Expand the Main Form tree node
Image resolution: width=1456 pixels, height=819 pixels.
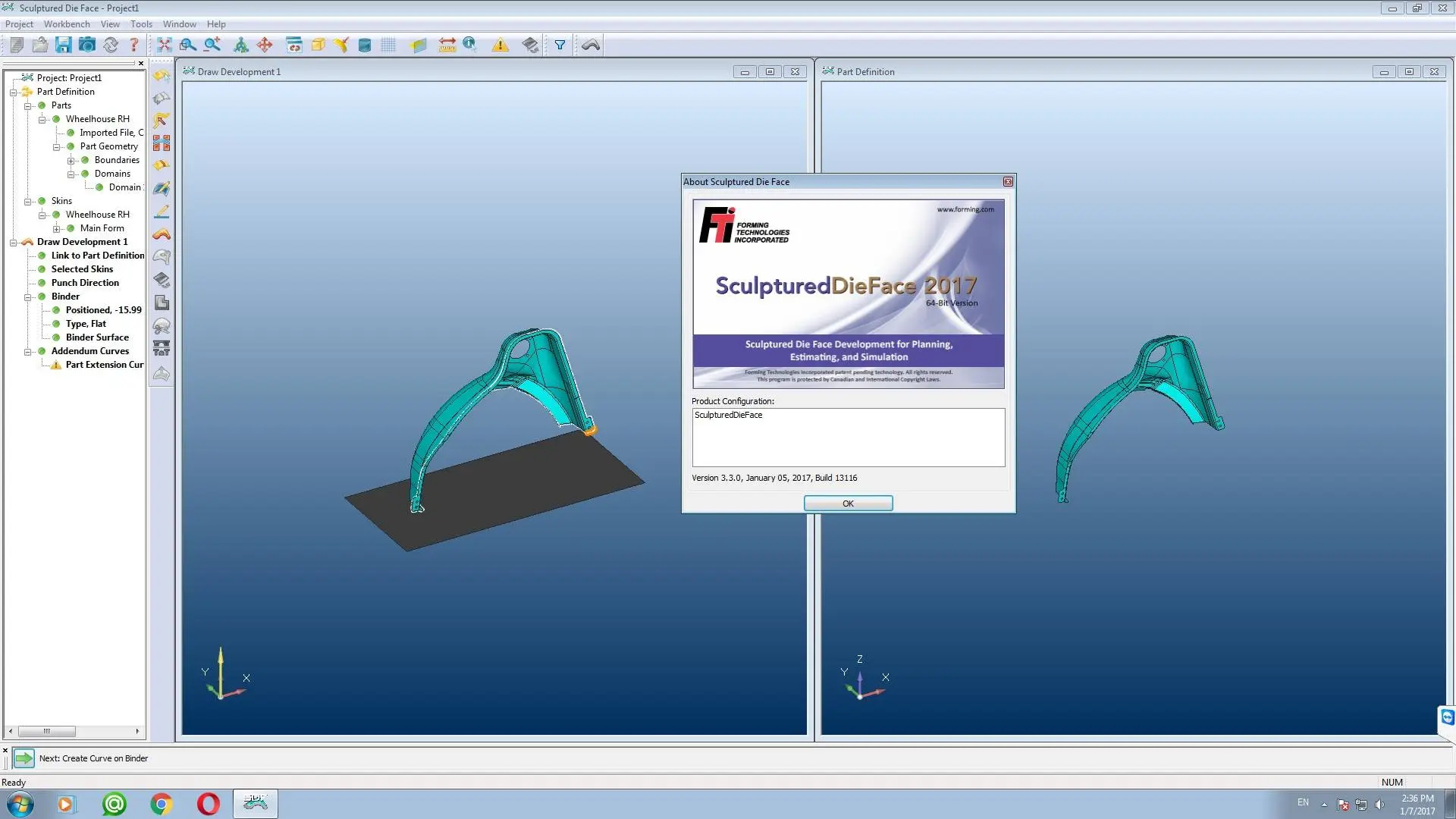coord(56,229)
